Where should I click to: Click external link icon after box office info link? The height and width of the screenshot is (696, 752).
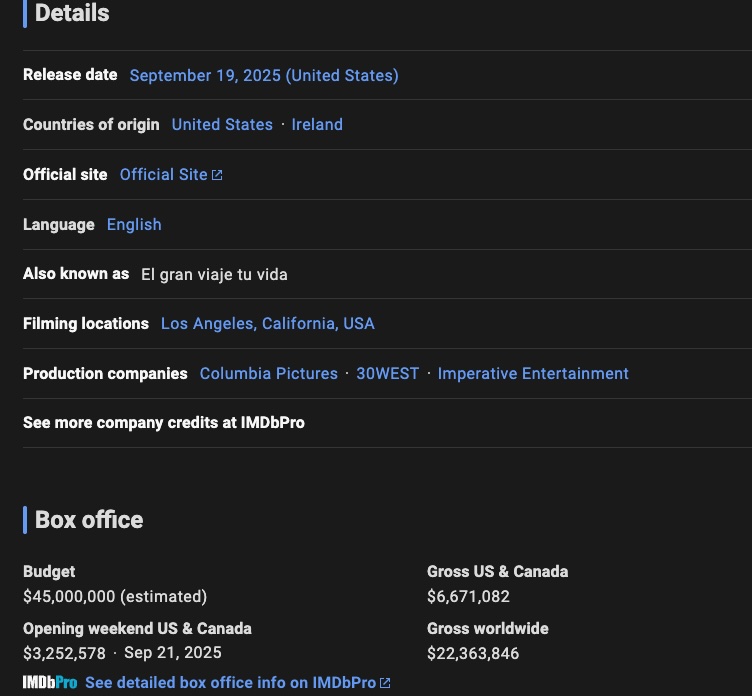(x=385, y=683)
